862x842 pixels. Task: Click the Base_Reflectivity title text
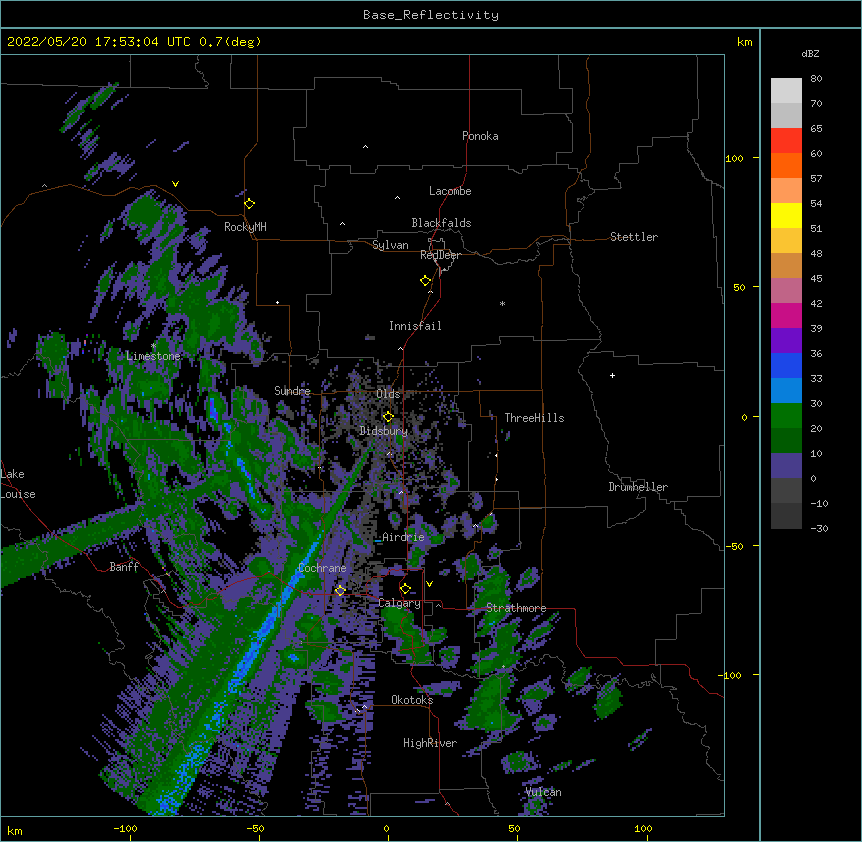[431, 15]
